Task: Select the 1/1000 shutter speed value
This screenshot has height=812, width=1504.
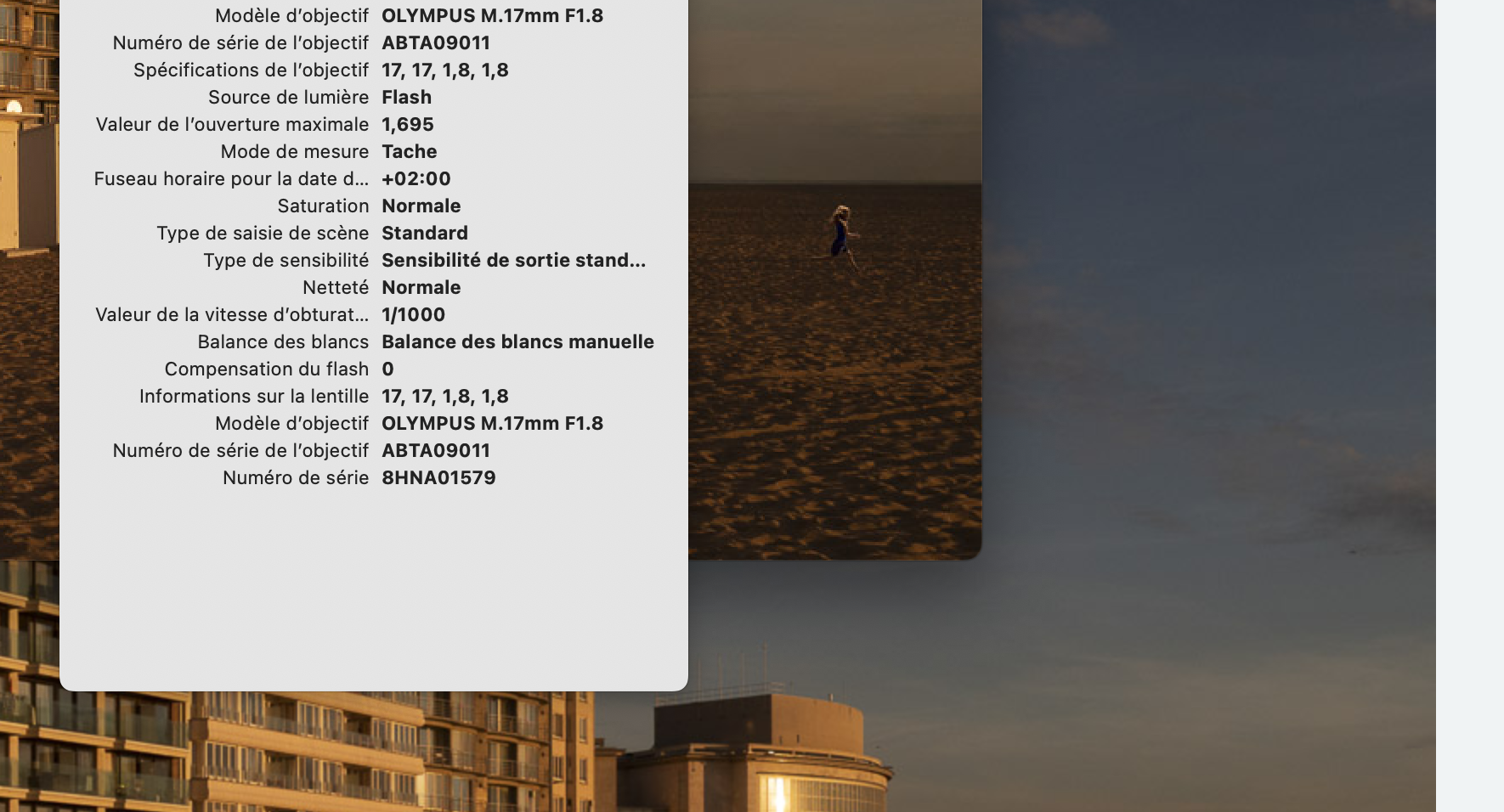Action: click(x=413, y=314)
